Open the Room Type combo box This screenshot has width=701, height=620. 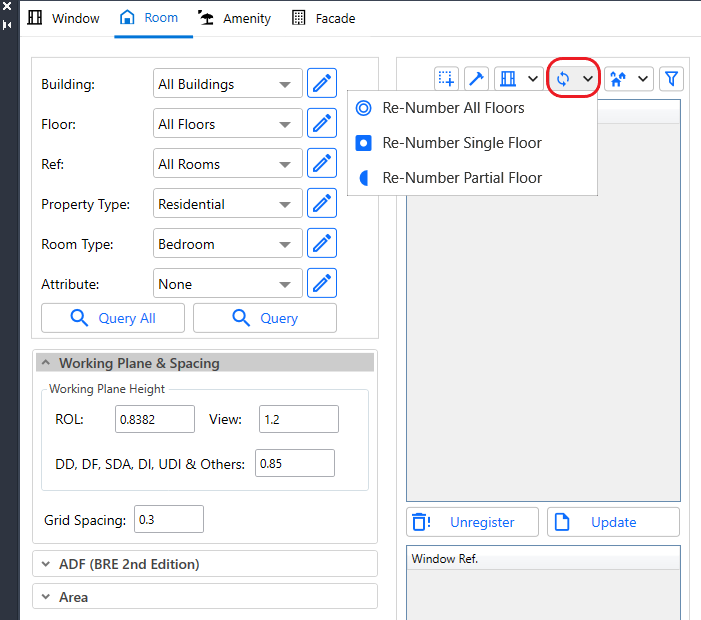coord(228,244)
